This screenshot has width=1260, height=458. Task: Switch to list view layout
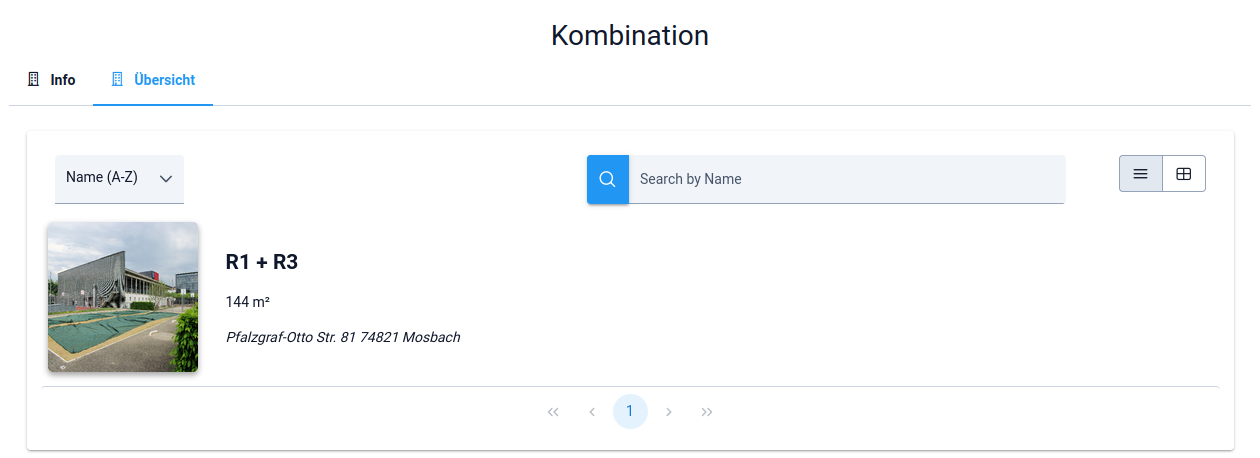[1140, 174]
